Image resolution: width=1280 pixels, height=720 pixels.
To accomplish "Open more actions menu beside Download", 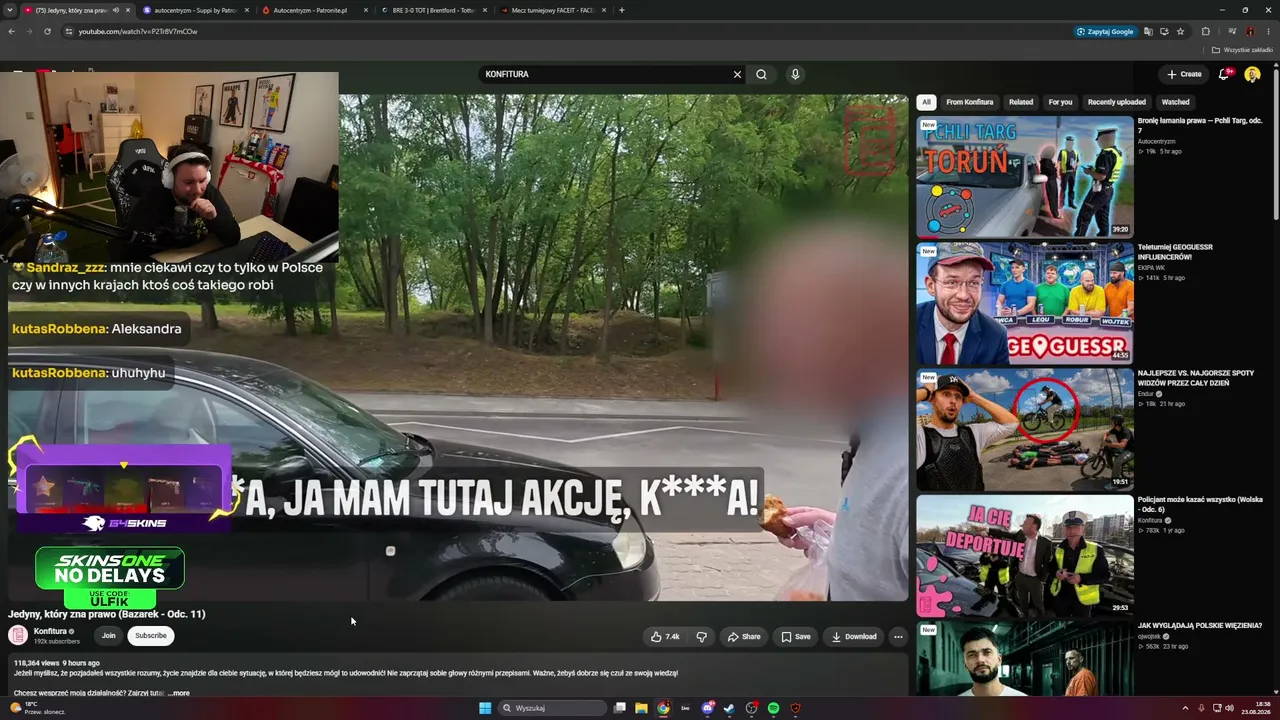I will [x=898, y=636].
